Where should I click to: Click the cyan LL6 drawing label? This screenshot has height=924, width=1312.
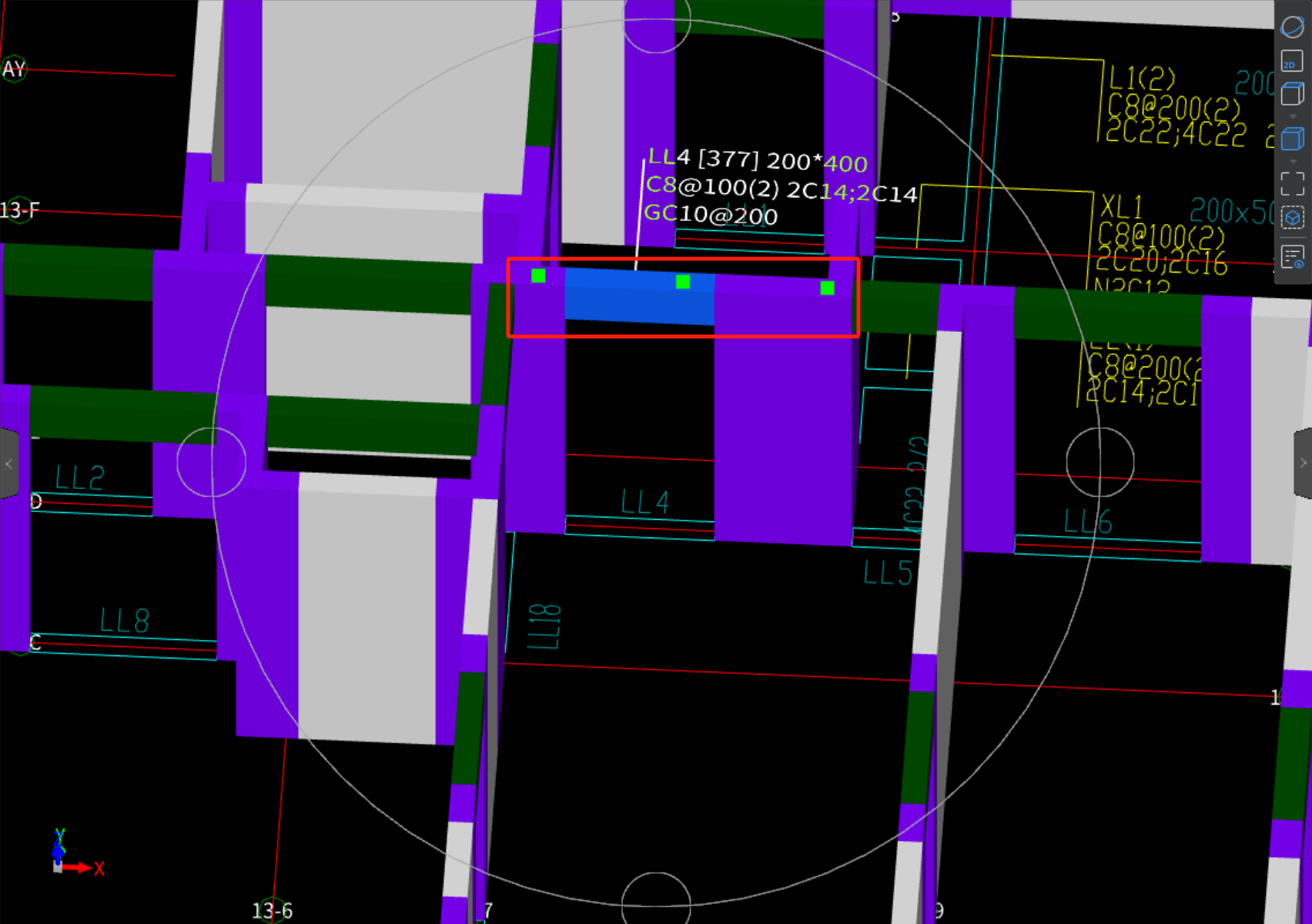[1088, 522]
